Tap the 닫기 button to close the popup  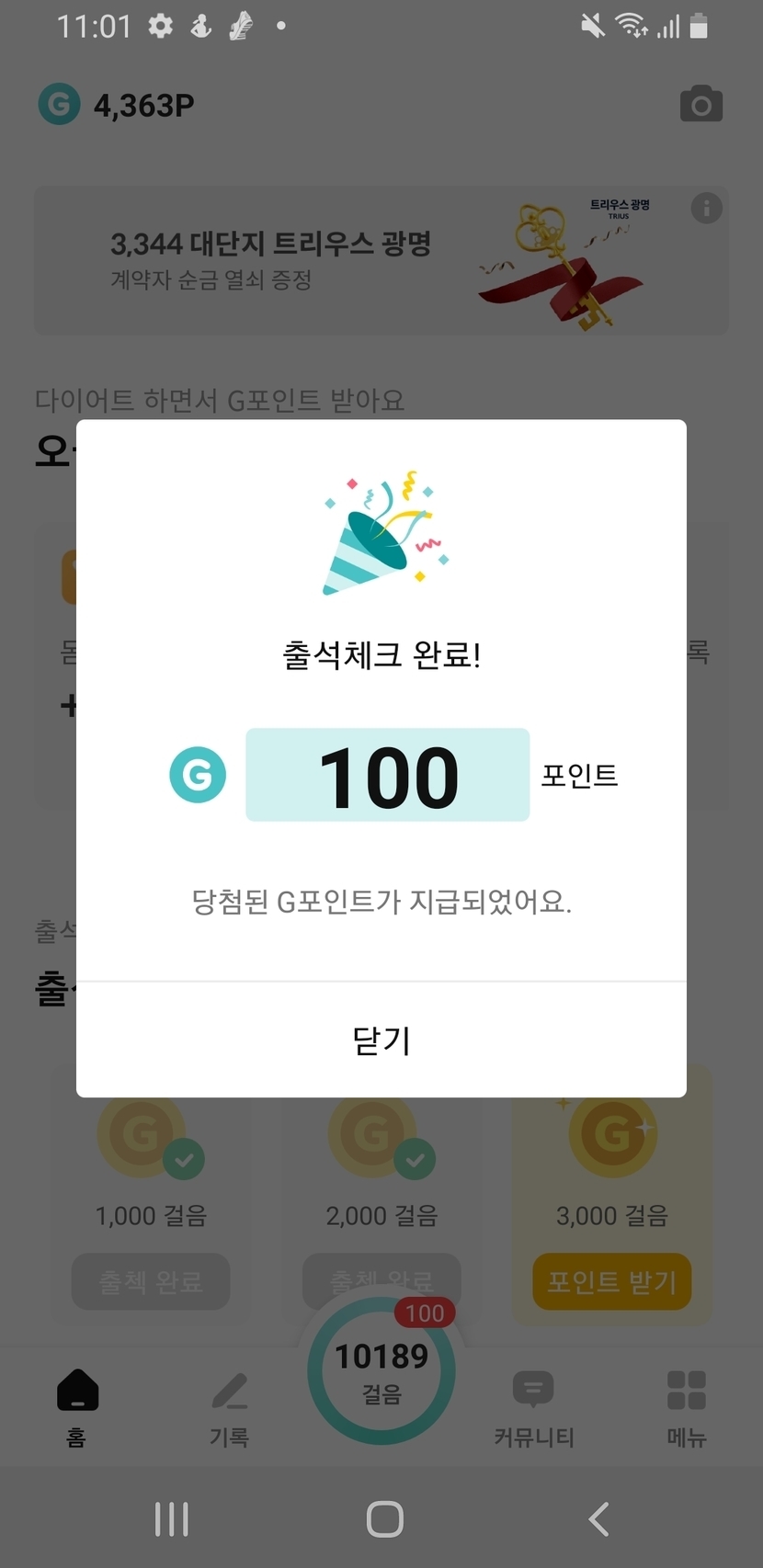click(381, 1040)
